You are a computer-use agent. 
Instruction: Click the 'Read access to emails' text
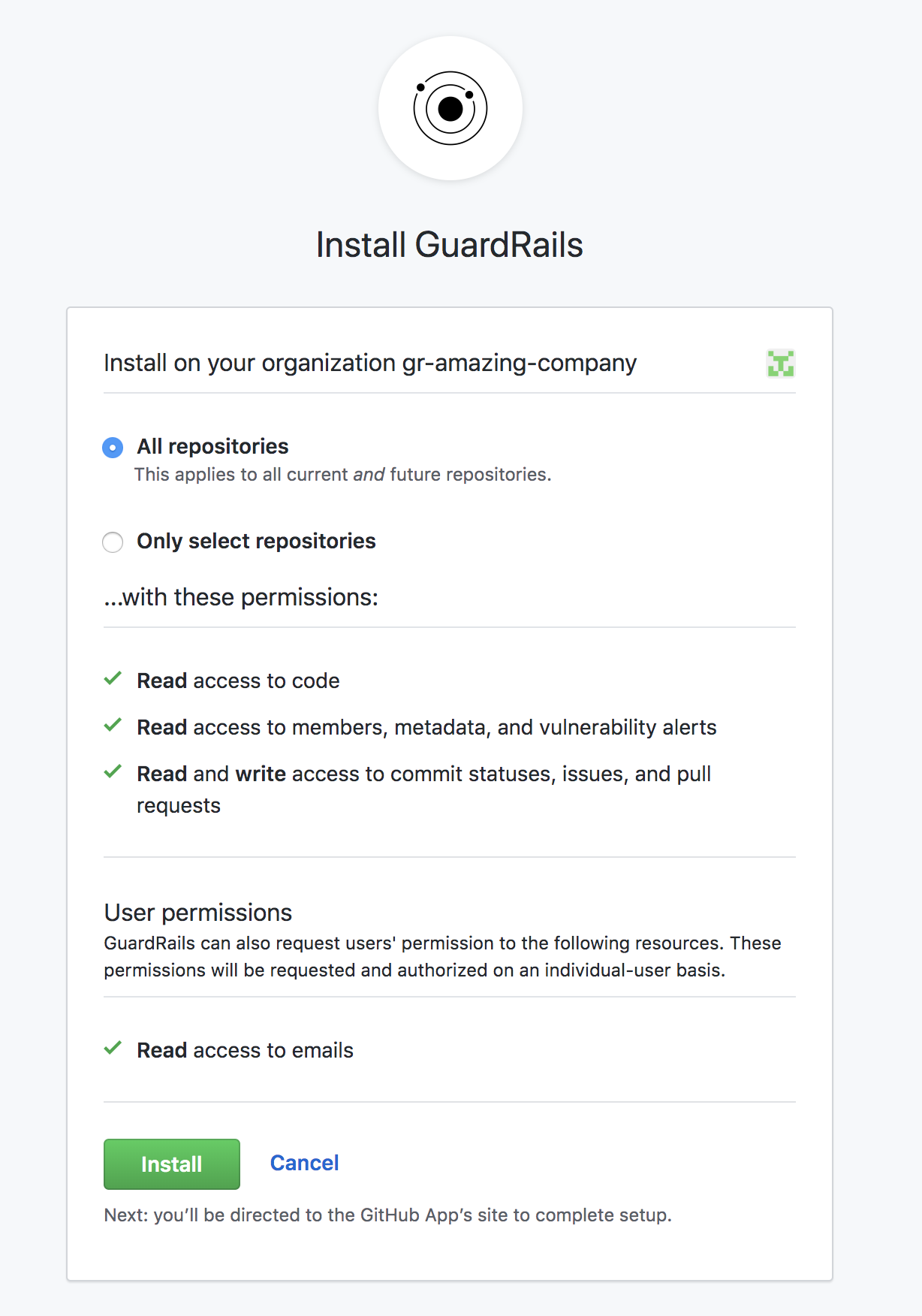click(x=245, y=1050)
